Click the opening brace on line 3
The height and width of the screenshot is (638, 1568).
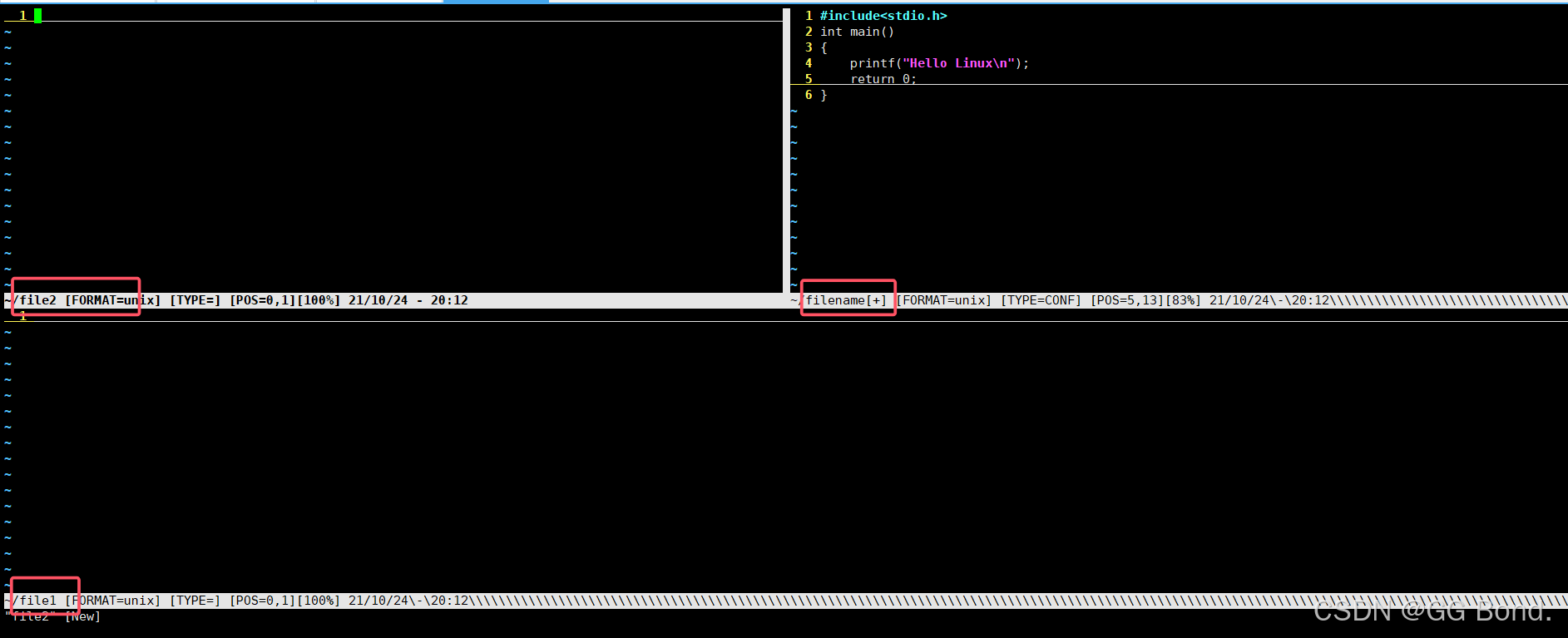tap(824, 47)
